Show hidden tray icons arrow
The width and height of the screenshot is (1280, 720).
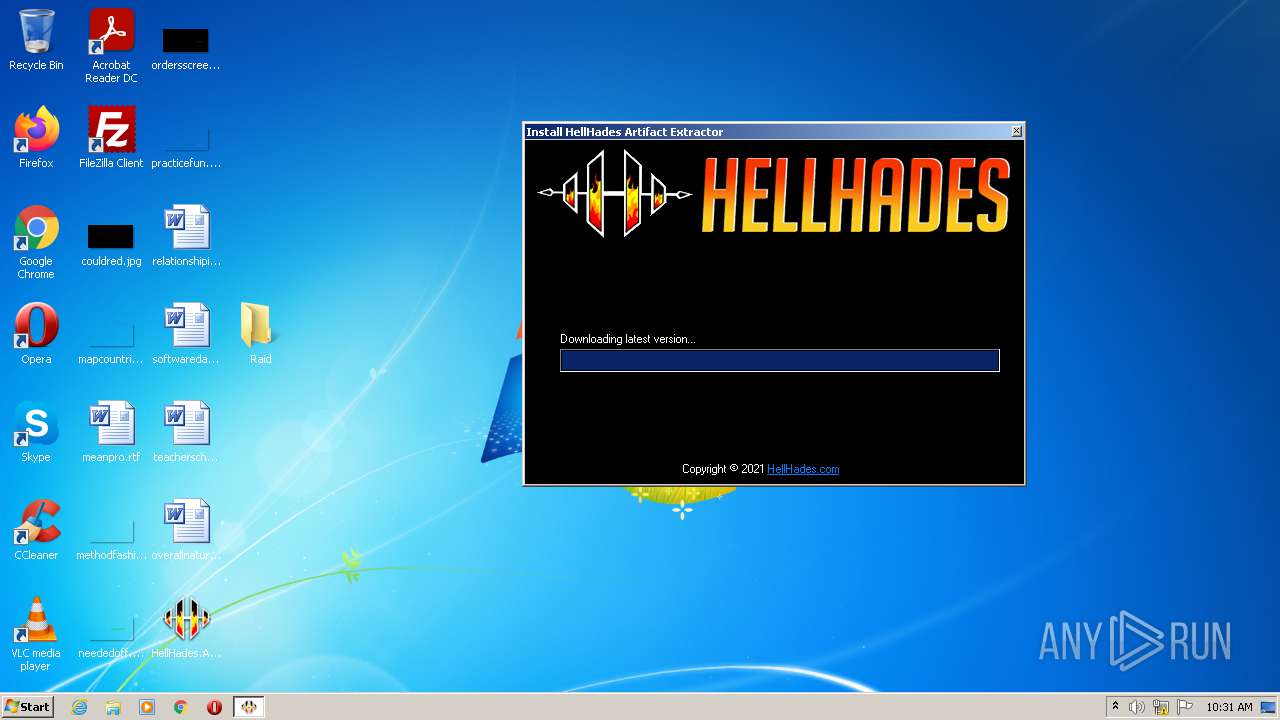(1115, 707)
